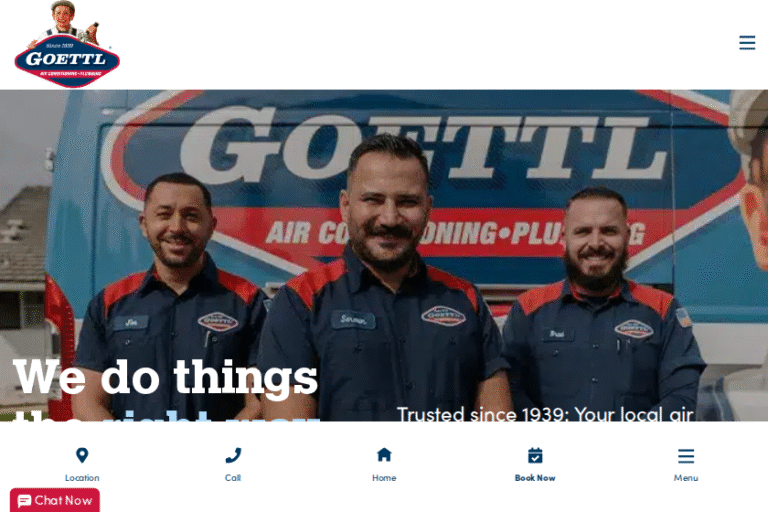Expand the Menu label in bottom navigation

click(686, 478)
